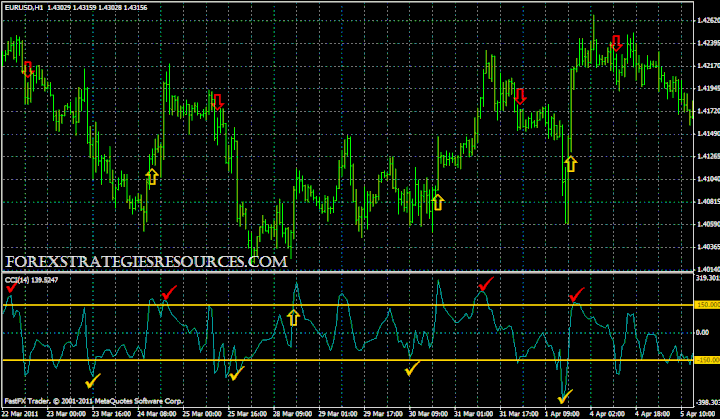Select the 29 Mar 01:00 time label
This screenshot has height=419, width=720.
(337, 413)
